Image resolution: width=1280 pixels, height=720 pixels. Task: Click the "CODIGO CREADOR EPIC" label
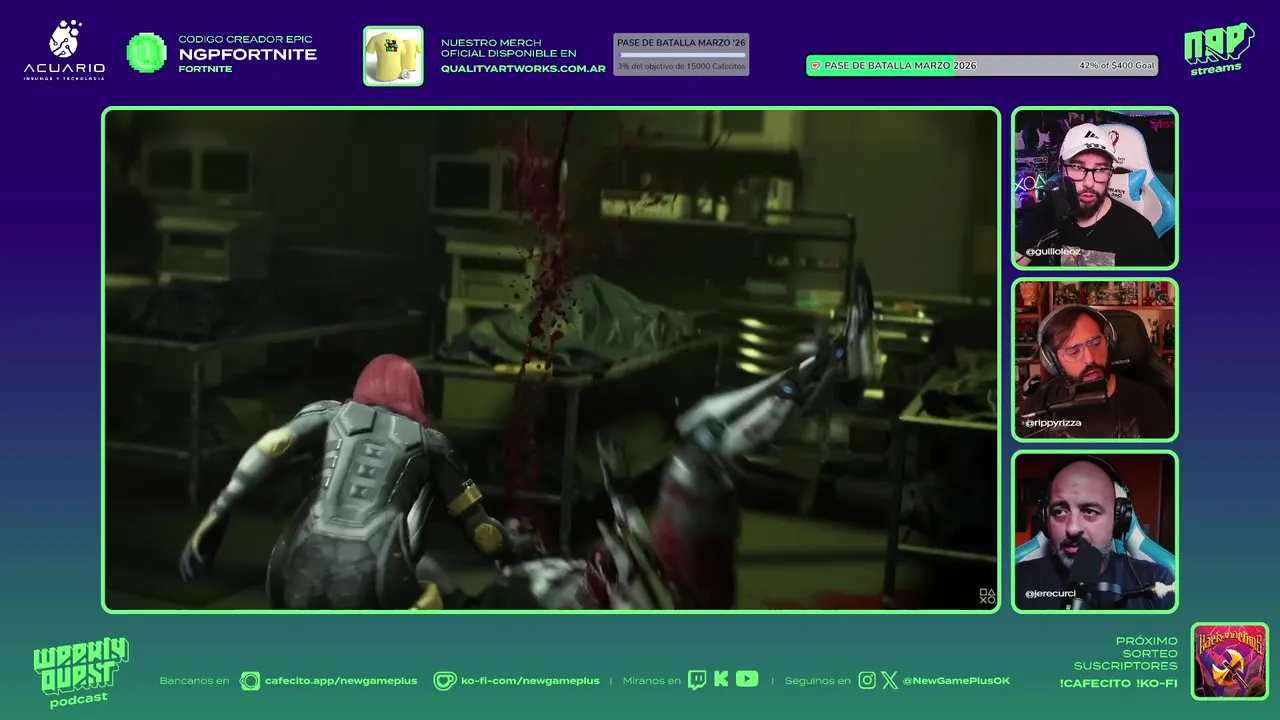click(245, 39)
